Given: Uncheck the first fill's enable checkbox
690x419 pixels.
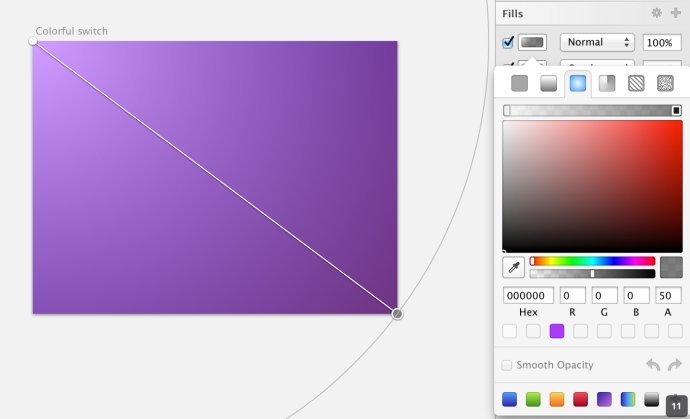Looking at the screenshot, I should point(508,42).
